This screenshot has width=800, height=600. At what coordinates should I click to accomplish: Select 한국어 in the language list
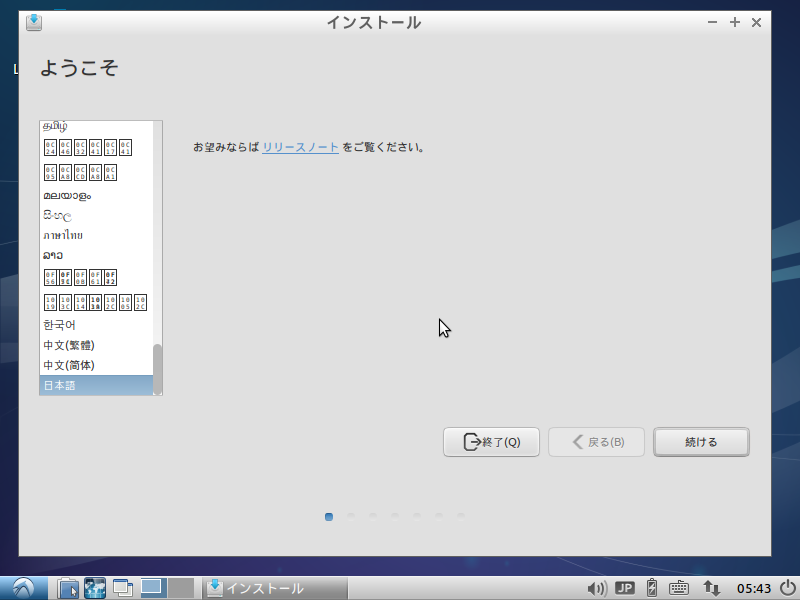point(62,324)
